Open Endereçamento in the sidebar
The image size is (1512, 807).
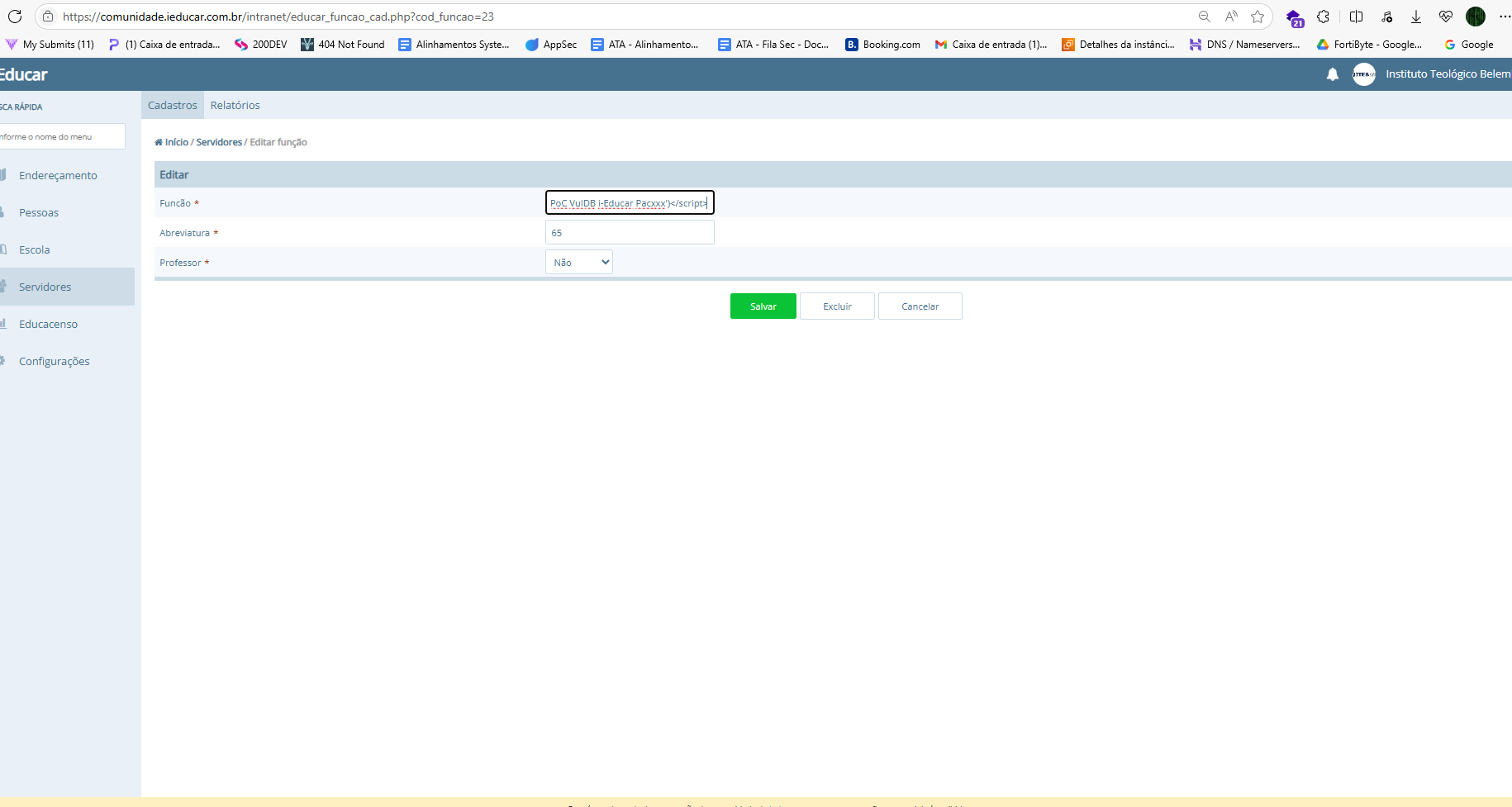point(58,175)
